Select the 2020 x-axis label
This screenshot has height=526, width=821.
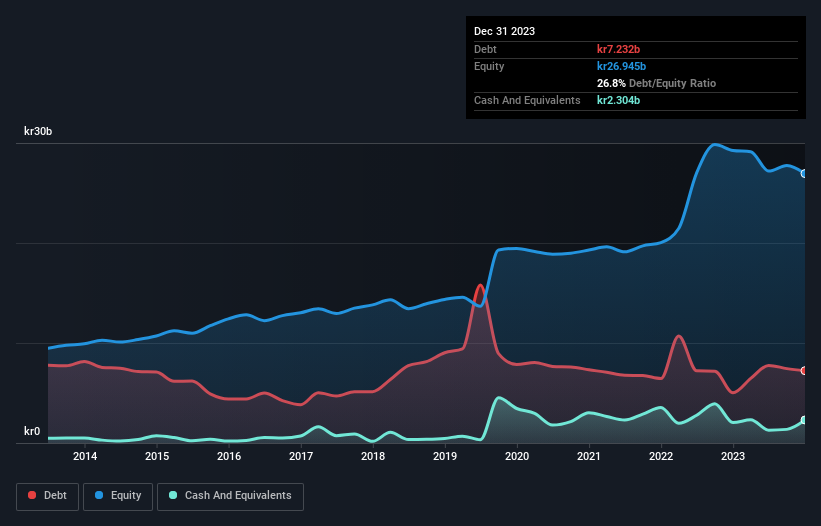click(x=517, y=456)
